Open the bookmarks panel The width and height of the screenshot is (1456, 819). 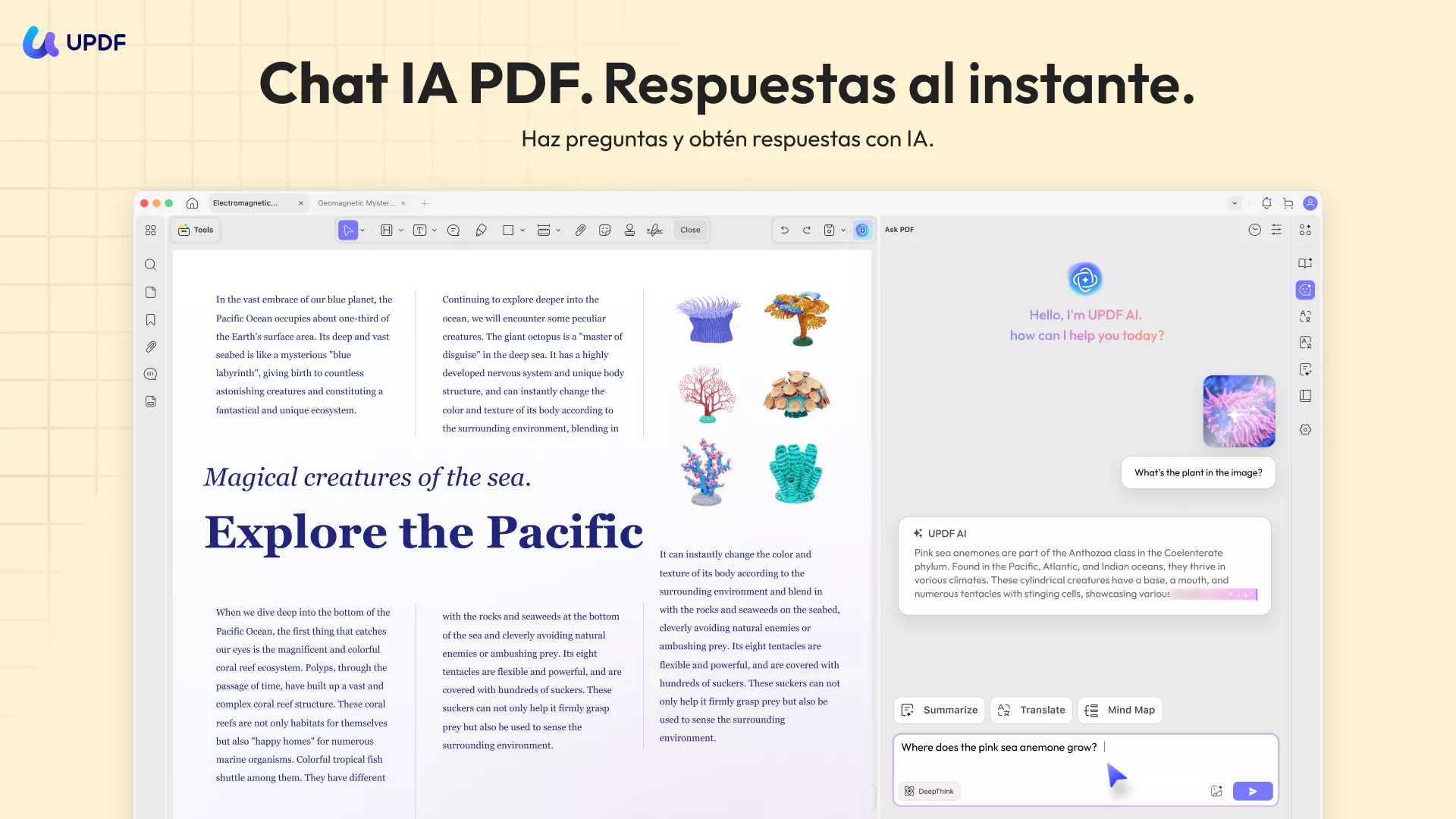pyautogui.click(x=150, y=319)
